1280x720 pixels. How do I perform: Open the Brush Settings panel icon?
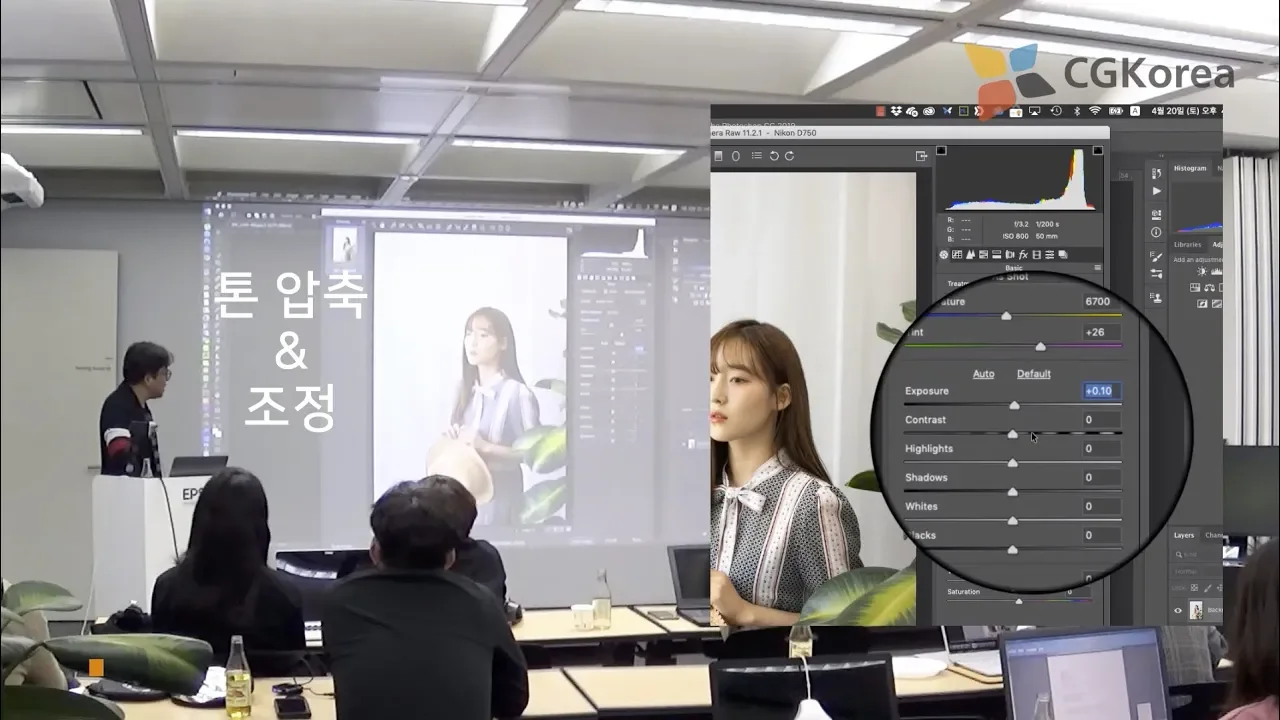click(x=1156, y=256)
